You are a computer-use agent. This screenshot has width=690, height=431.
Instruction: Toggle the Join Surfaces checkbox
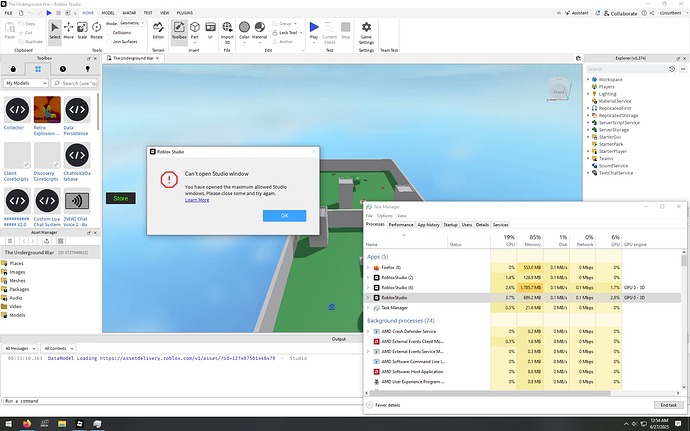coord(109,41)
